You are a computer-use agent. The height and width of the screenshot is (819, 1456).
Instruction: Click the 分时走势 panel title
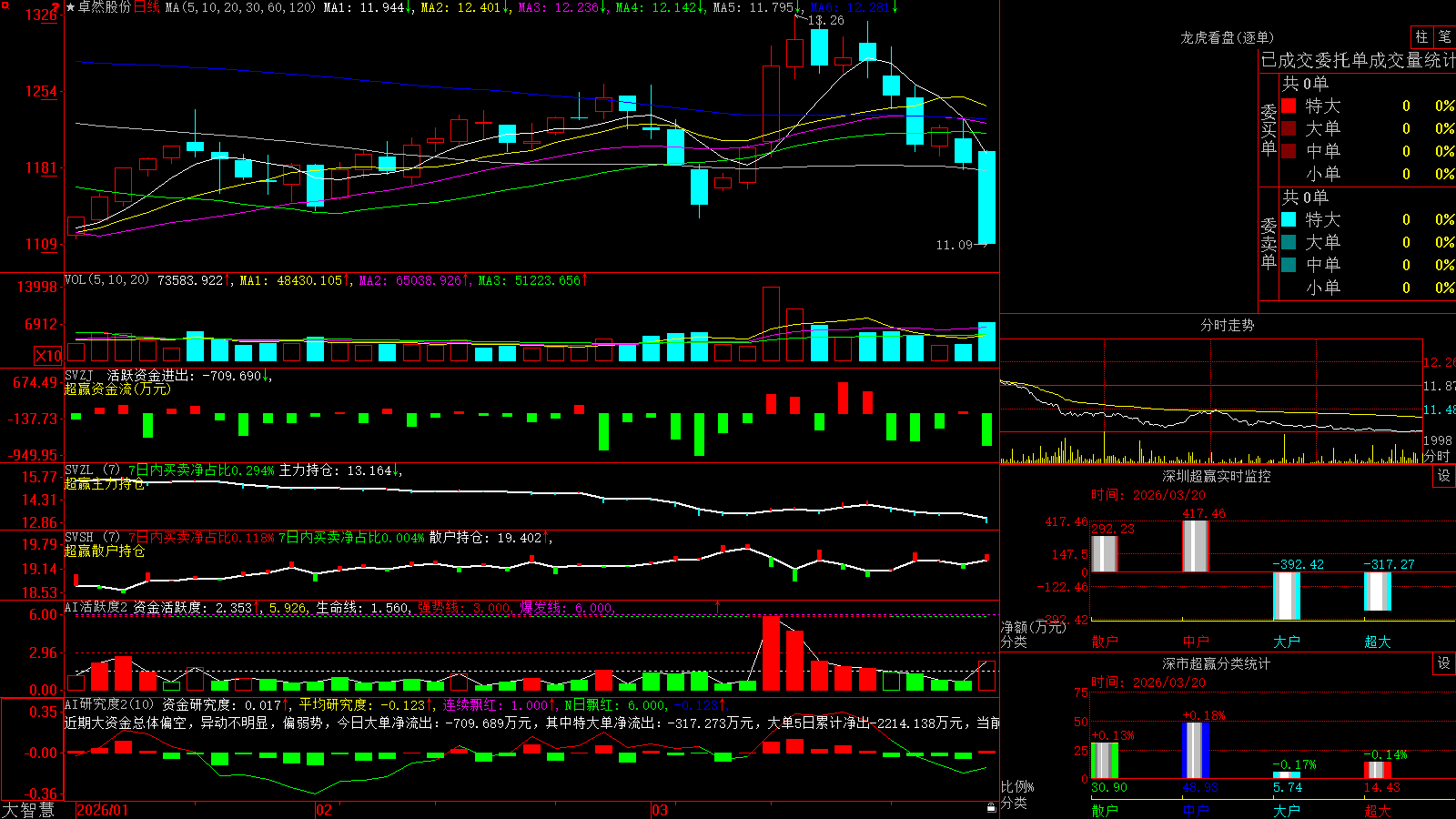pyautogui.click(x=1227, y=325)
